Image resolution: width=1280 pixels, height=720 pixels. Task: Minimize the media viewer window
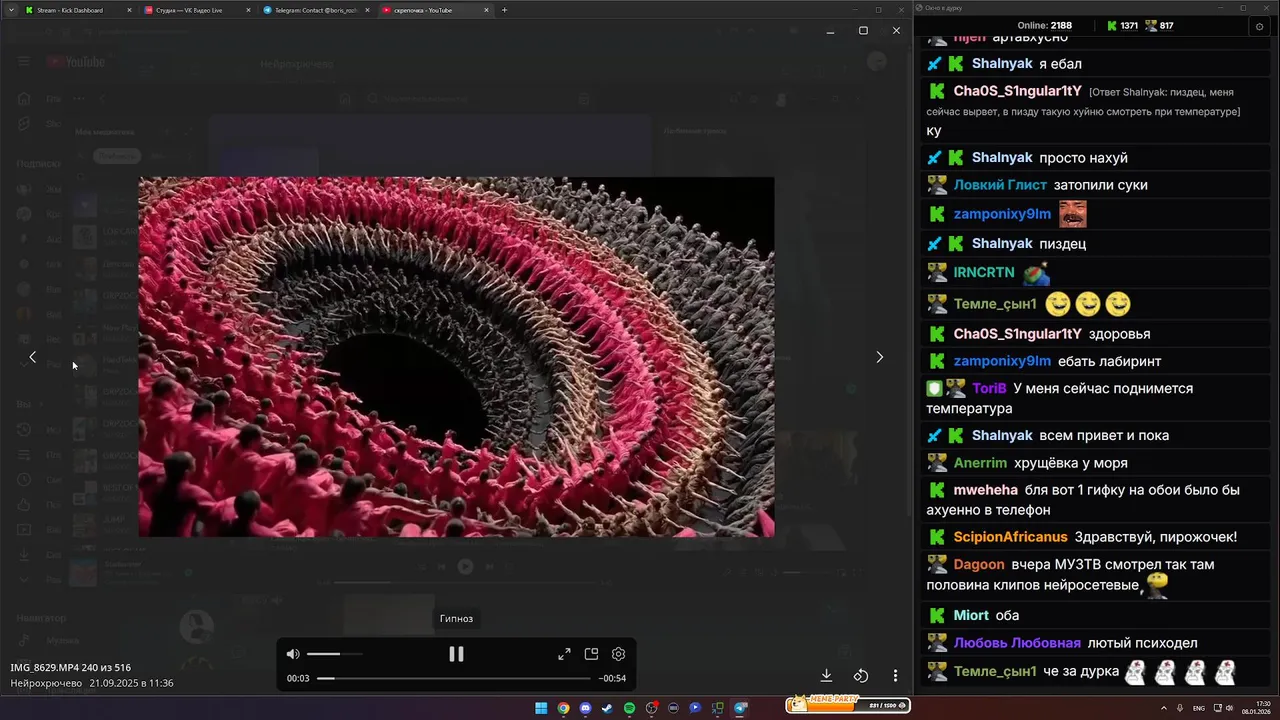[x=830, y=30]
